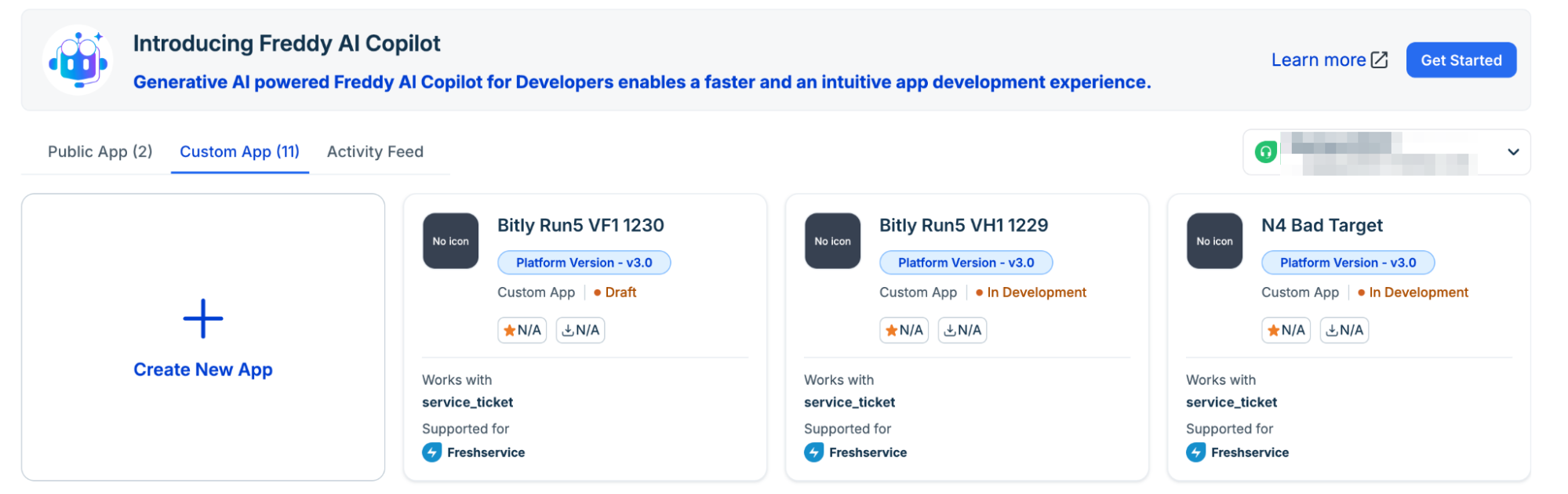Click the external link icon beside Learn more
Image resolution: width=1568 pixels, height=494 pixels.
tap(1379, 60)
